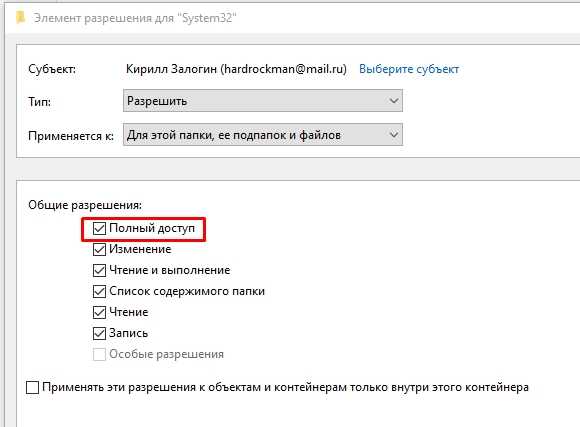The width and height of the screenshot is (580, 427).
Task: Uncheck the 'Полный доступ' checkbox
Action: tap(99, 228)
